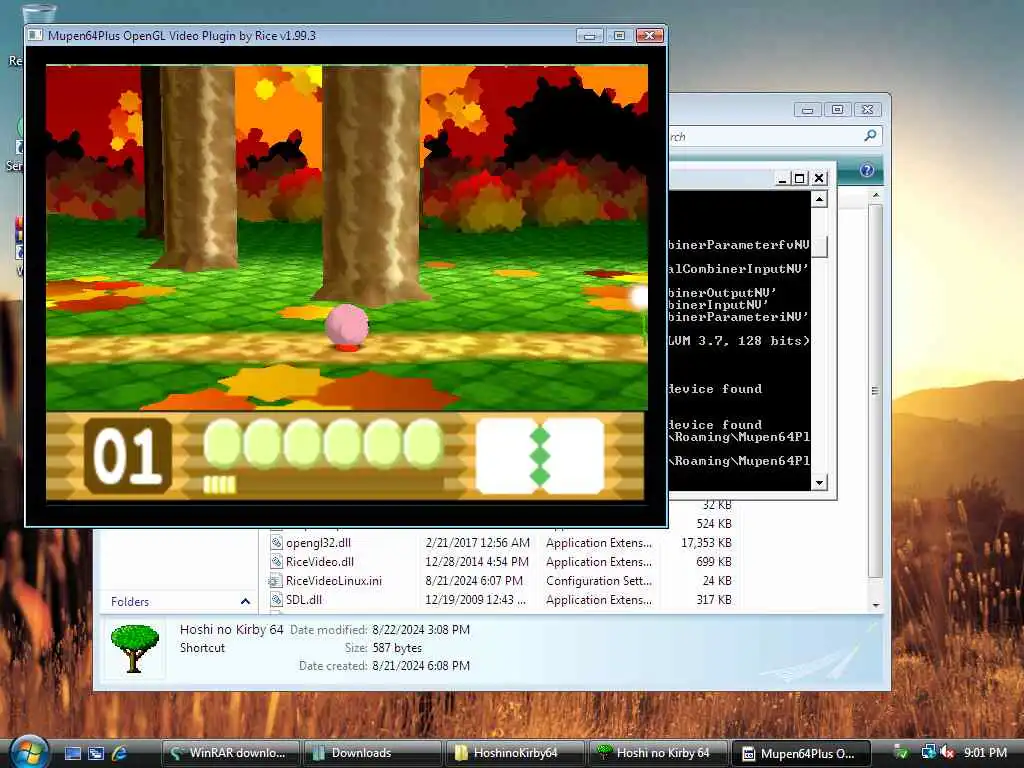Click 8/21/2024 6:07 PM date cell

click(x=474, y=581)
